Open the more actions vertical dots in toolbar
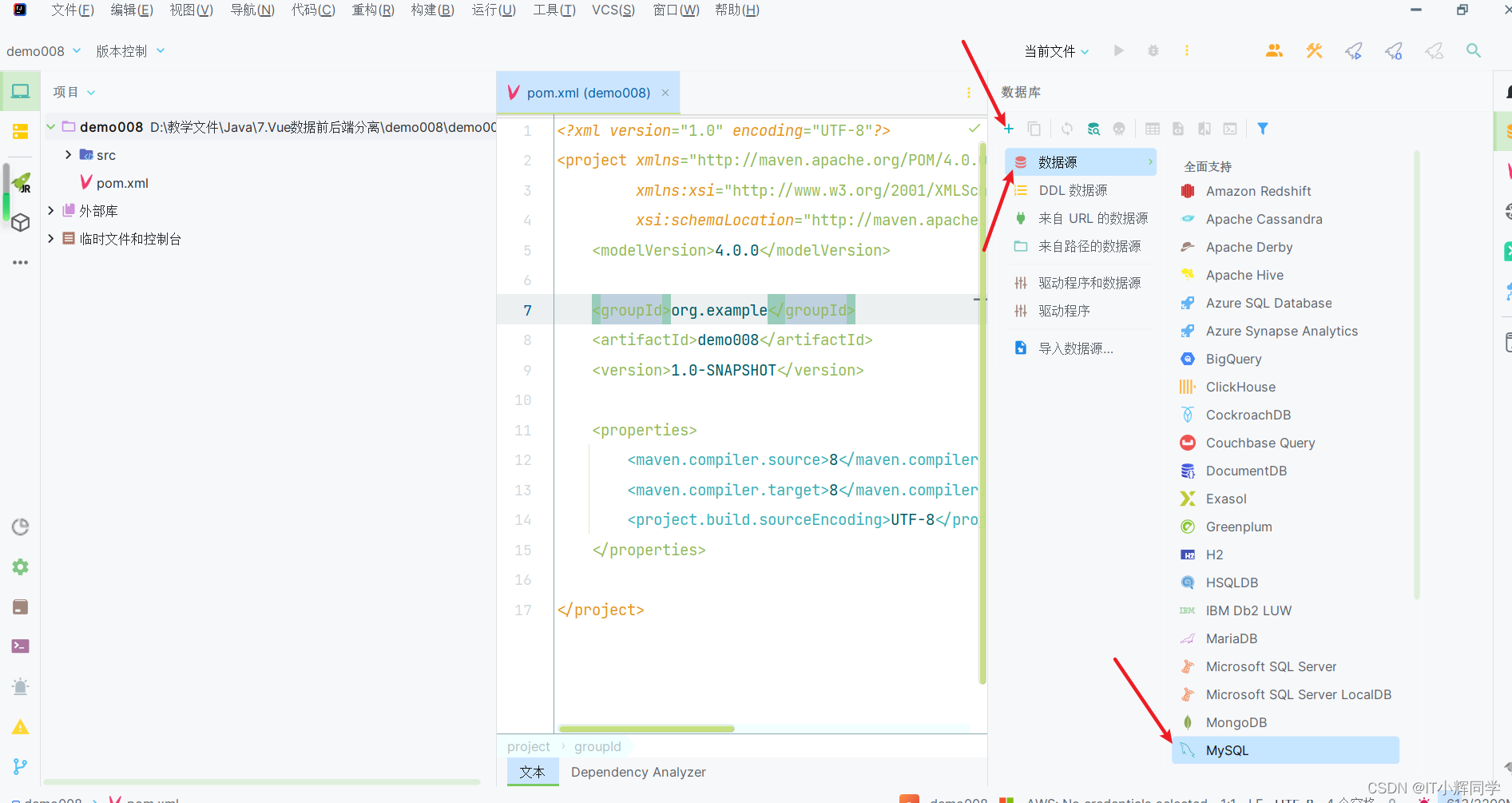This screenshot has height=803, width=1512. click(x=1187, y=50)
